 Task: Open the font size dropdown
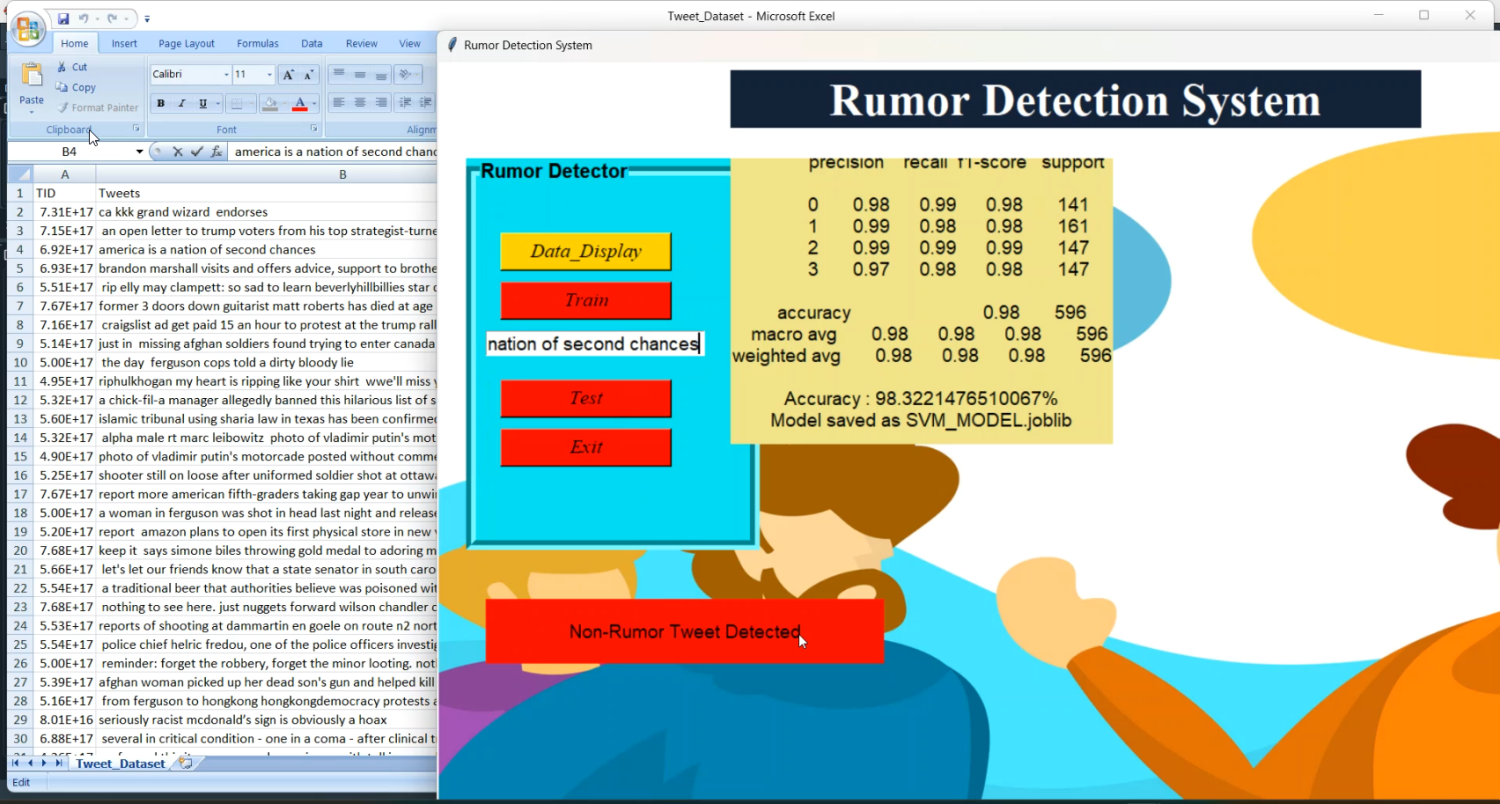[269, 74]
